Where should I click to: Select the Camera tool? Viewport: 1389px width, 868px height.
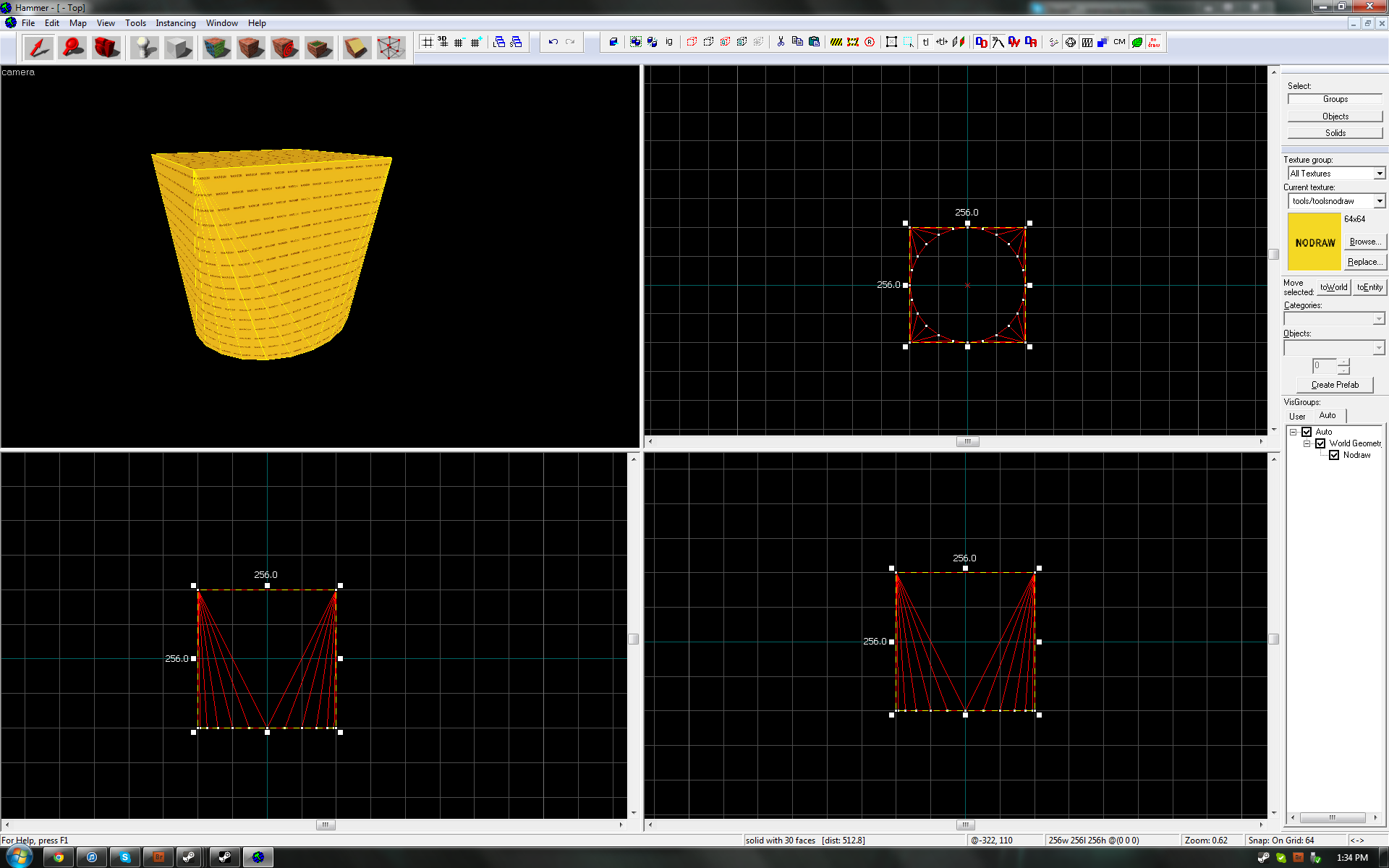pos(106,48)
